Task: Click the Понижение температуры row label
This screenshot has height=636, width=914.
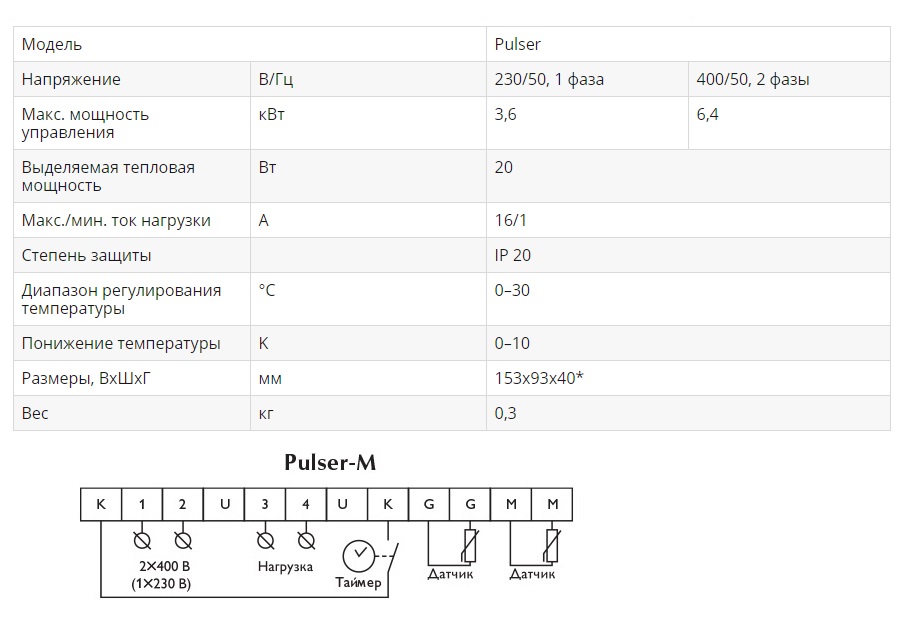Action: pyautogui.click(x=121, y=343)
